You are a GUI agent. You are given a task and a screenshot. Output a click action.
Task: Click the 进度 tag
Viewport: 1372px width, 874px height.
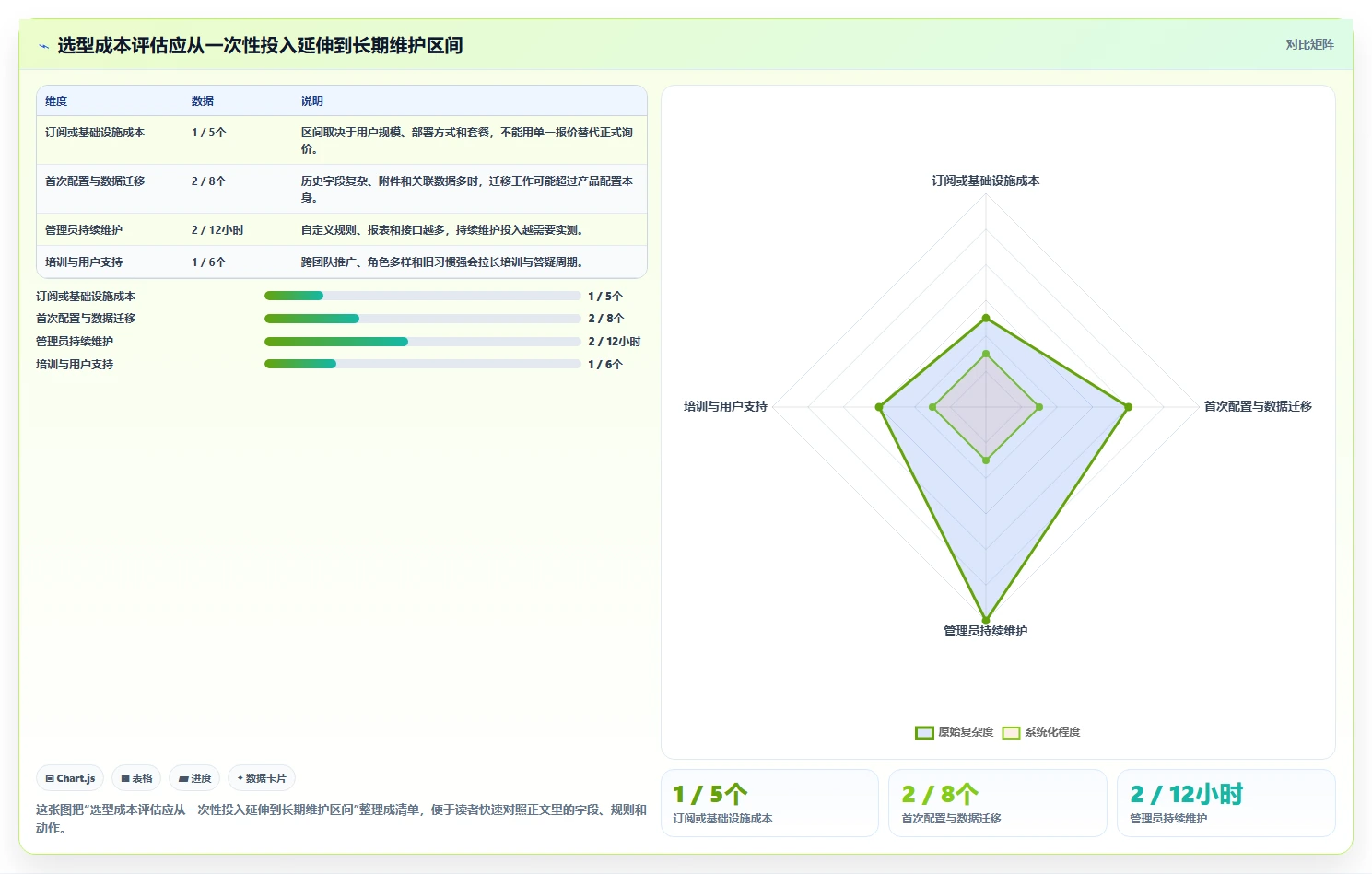click(x=194, y=778)
